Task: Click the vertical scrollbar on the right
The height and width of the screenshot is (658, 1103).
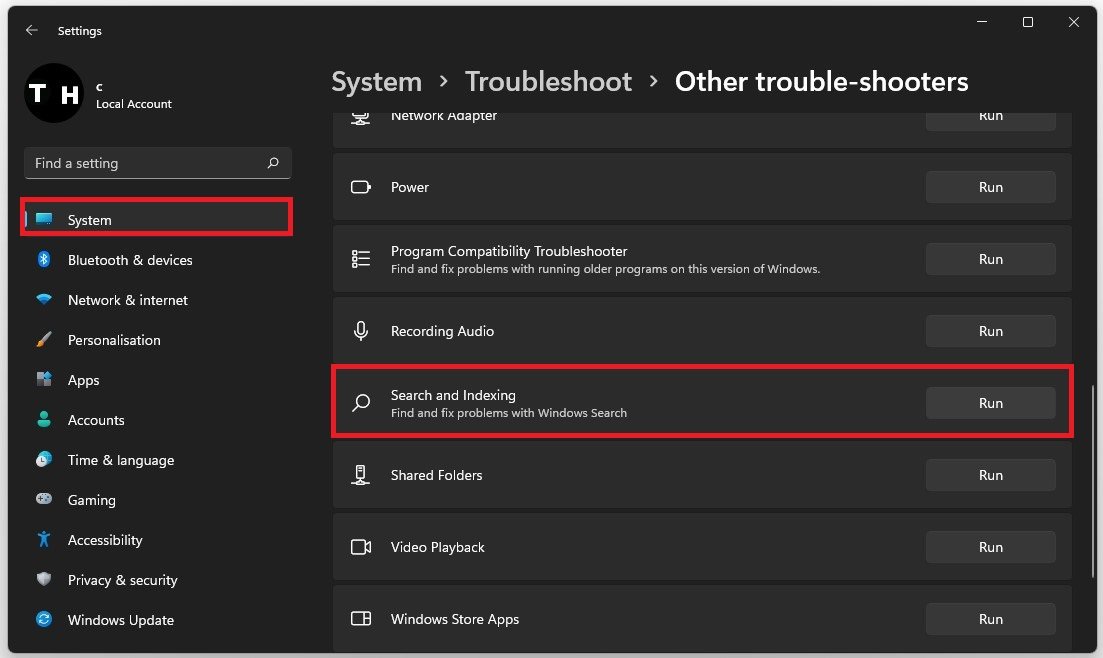Action: tap(1092, 480)
